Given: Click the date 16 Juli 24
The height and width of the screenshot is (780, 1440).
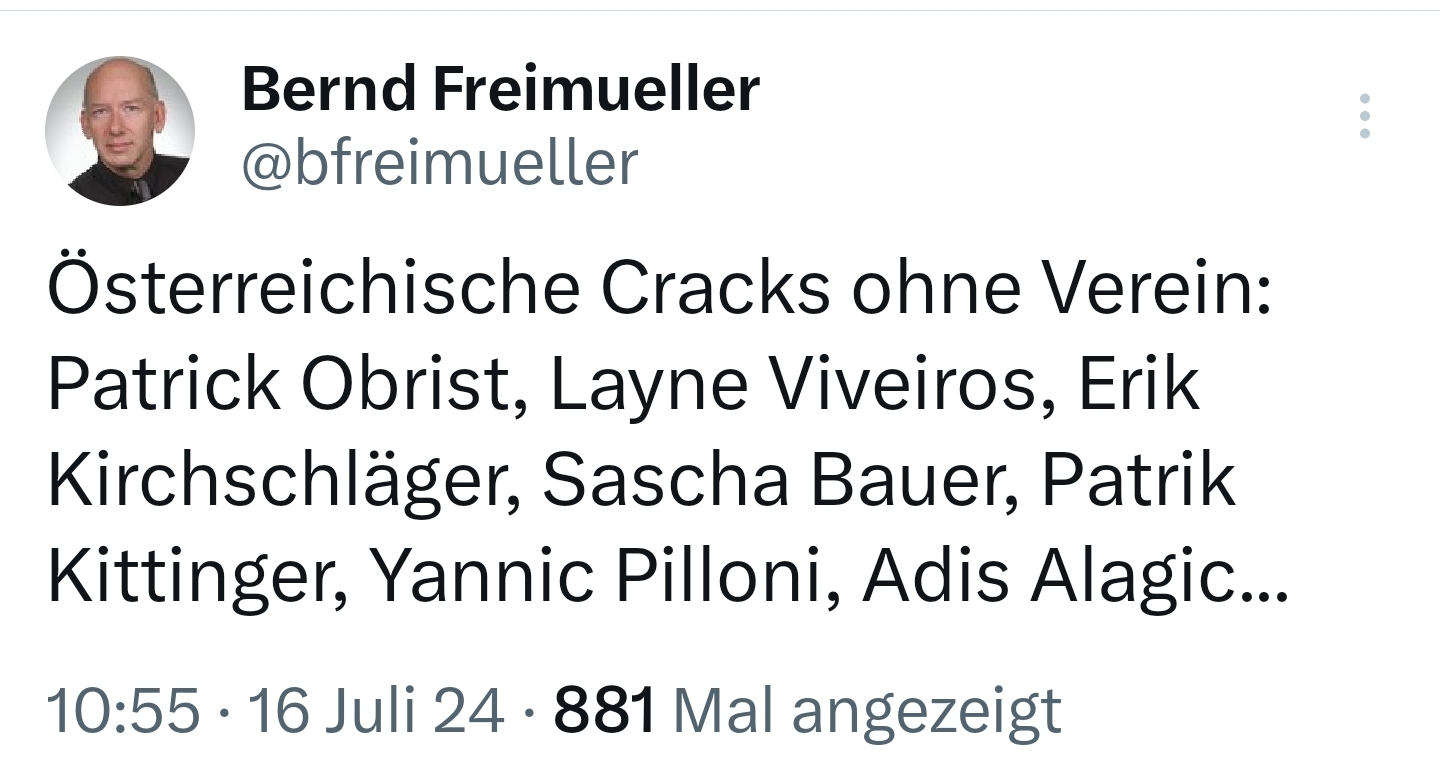Looking at the screenshot, I should (x=376, y=711).
